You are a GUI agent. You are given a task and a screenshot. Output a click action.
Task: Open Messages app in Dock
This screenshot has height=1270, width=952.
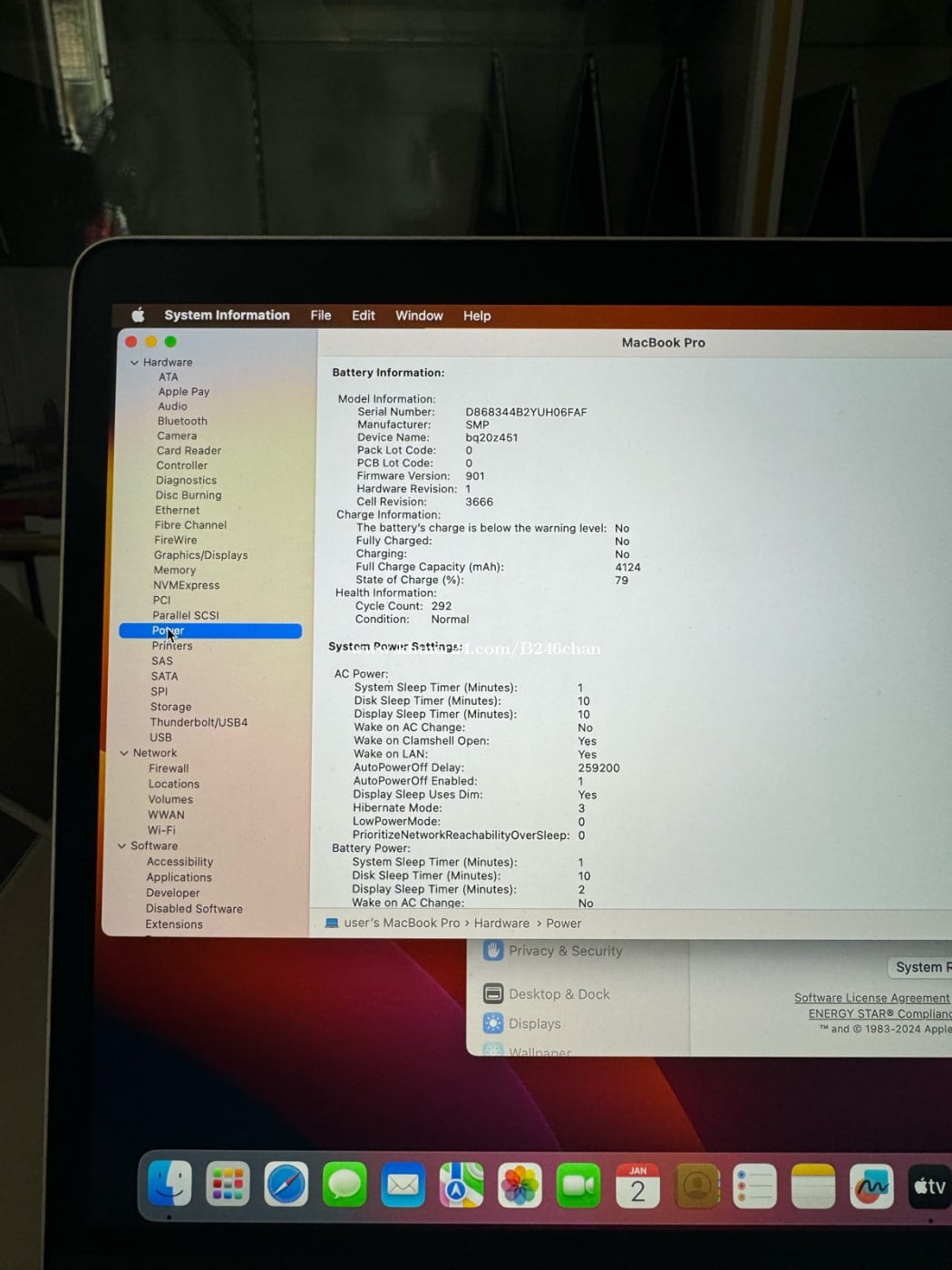pos(345,1185)
